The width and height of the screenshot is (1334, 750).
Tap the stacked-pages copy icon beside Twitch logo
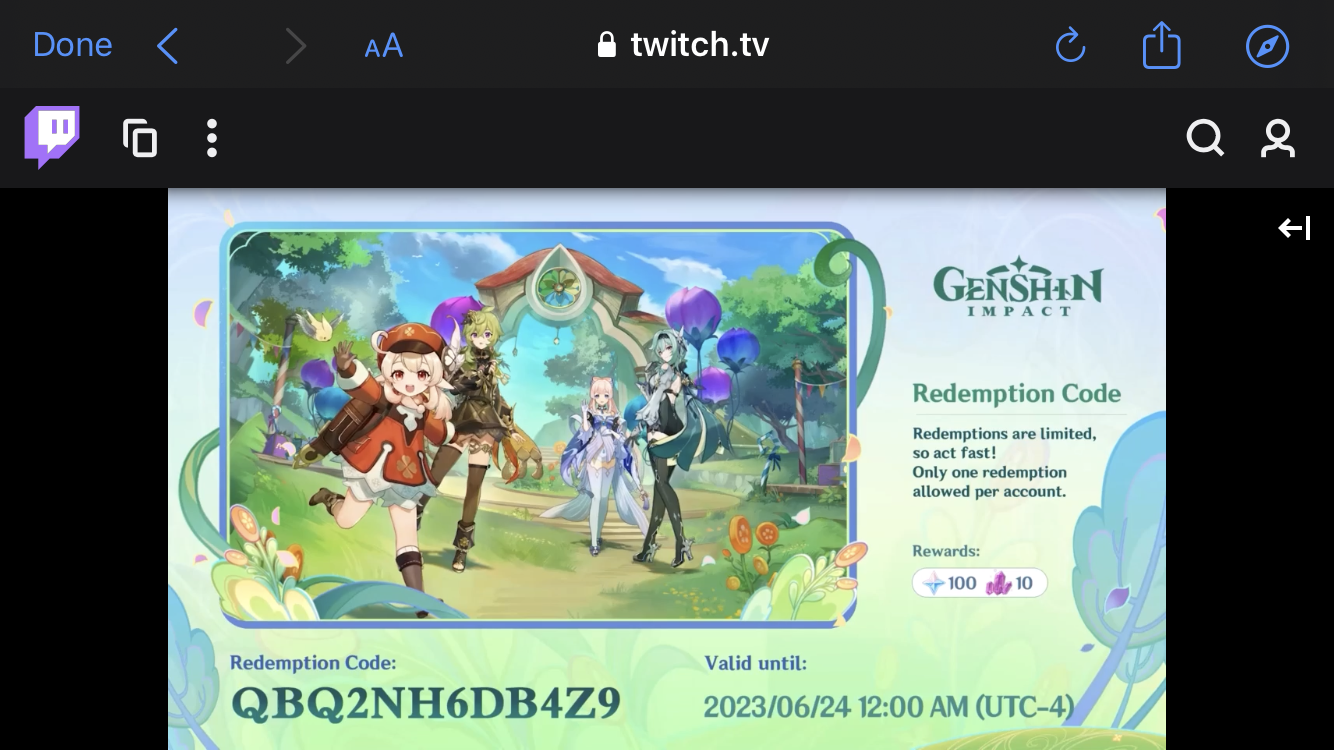[x=140, y=138]
